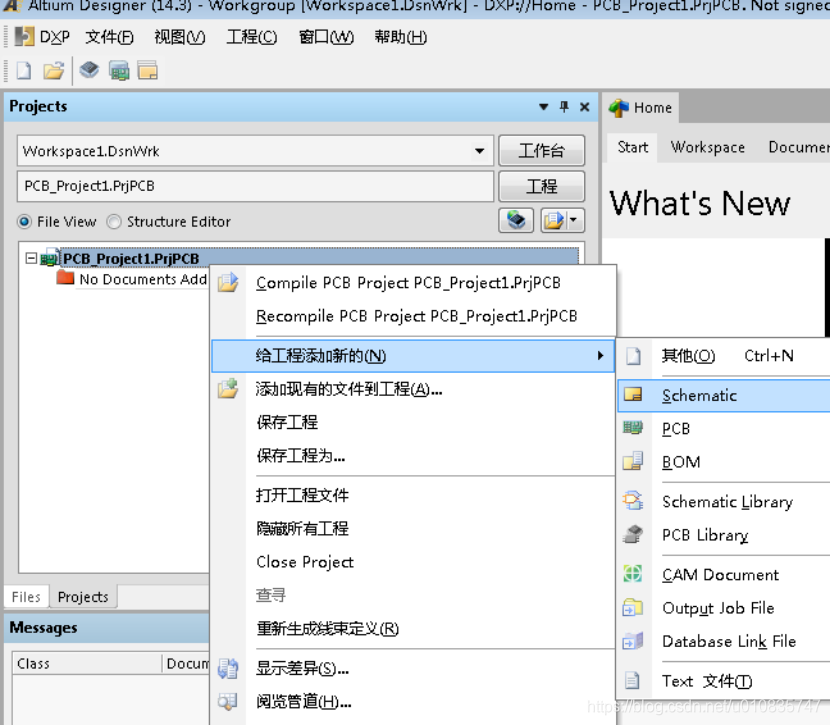Screen dimensions: 831x725
Task: Open the Projects panel options dropdown arrow
Action: [x=544, y=107]
